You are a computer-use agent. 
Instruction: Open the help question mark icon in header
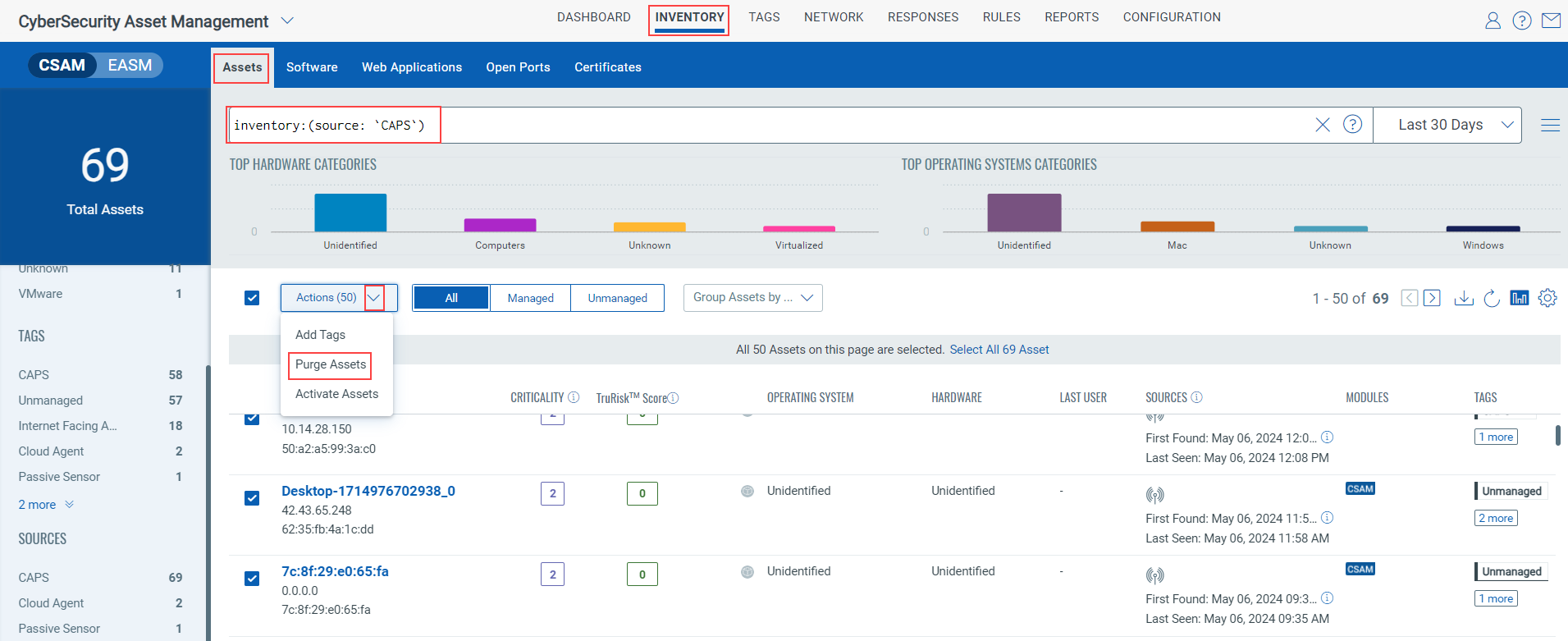(x=1521, y=21)
